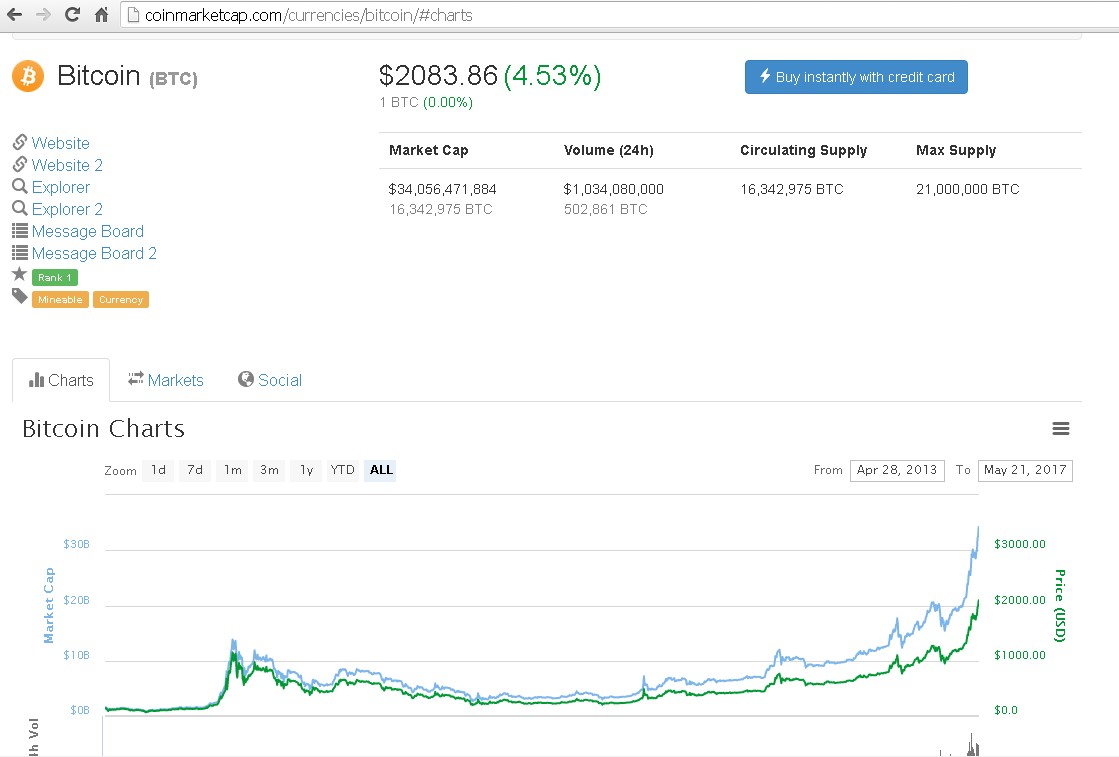
Task: Click the Market Cap axis label on chart
Action: point(49,605)
